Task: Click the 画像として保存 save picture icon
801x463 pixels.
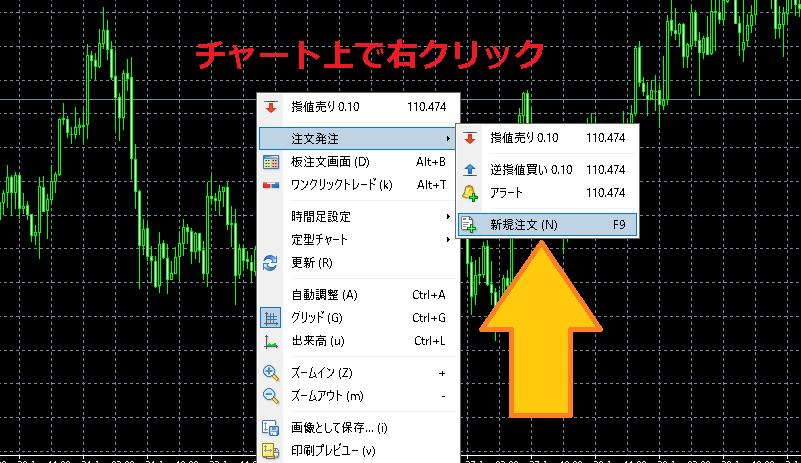Action: click(270, 428)
